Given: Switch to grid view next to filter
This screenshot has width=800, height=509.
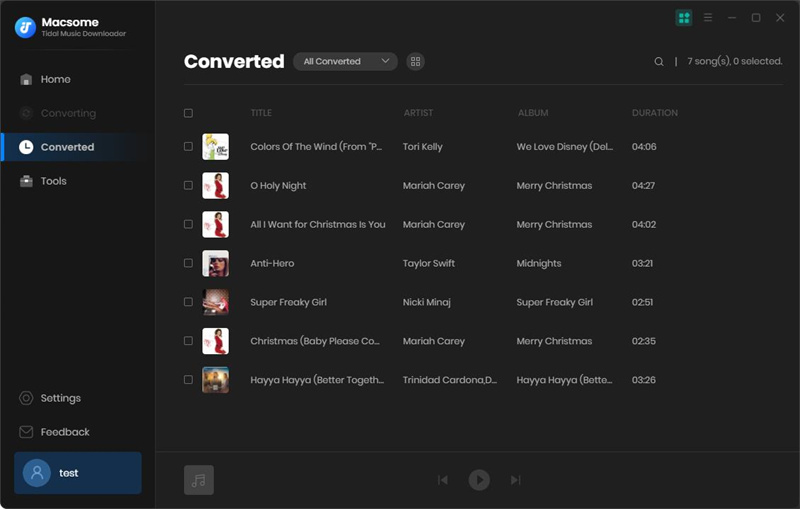Looking at the screenshot, I should 415,61.
